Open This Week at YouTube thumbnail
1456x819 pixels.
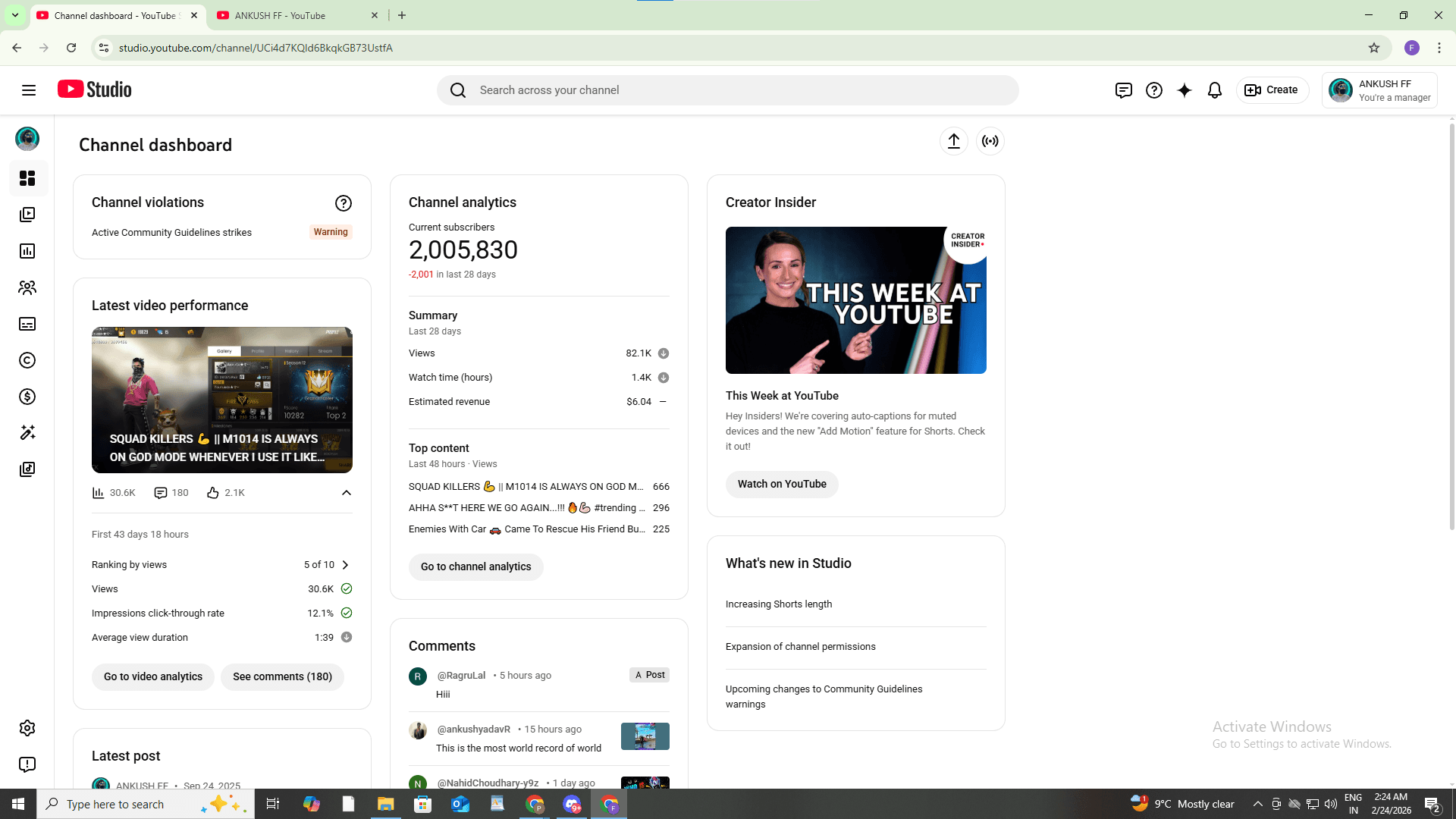click(x=856, y=300)
